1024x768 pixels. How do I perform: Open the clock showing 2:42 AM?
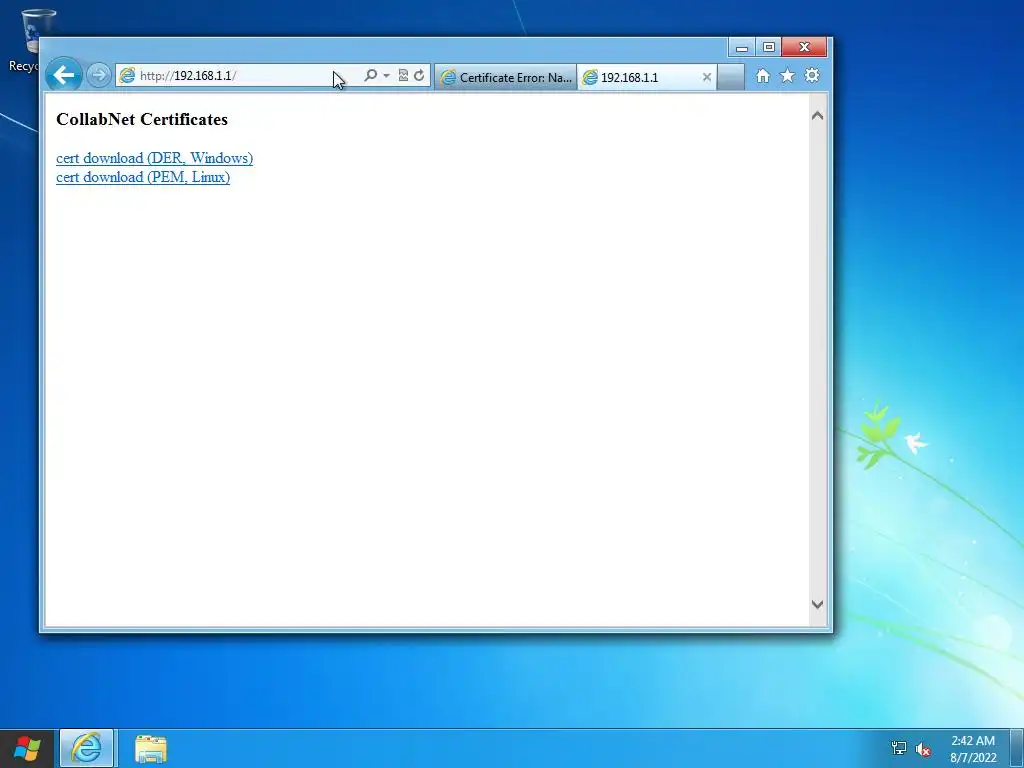click(972, 749)
